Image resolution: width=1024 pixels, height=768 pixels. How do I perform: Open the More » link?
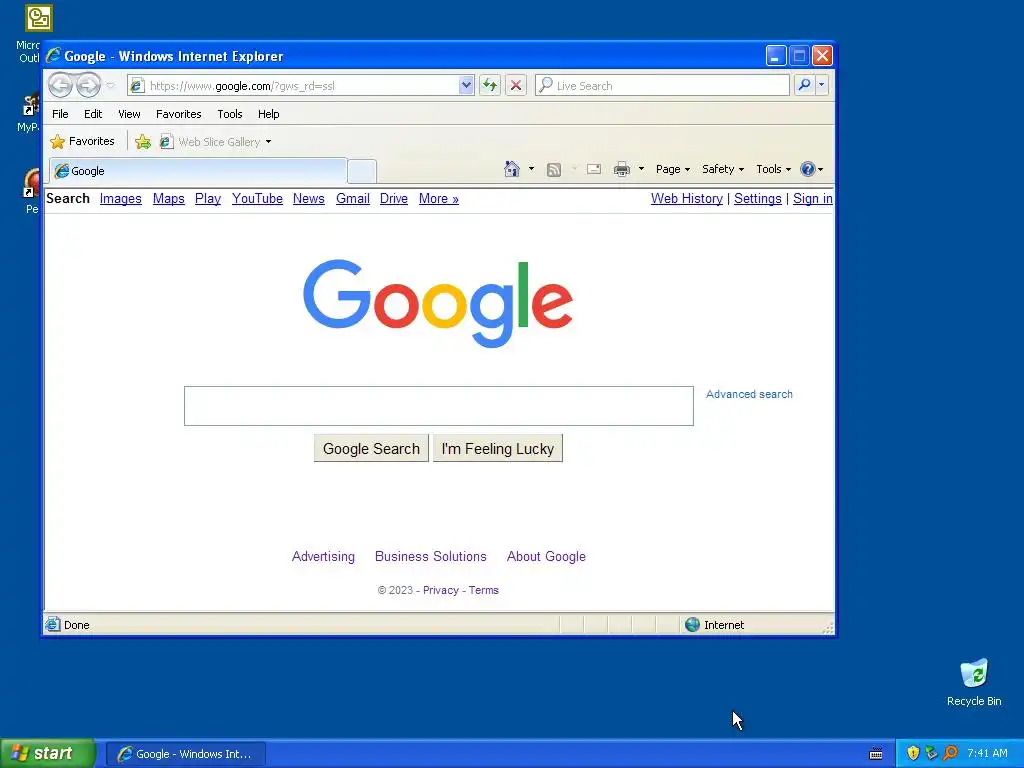439,199
